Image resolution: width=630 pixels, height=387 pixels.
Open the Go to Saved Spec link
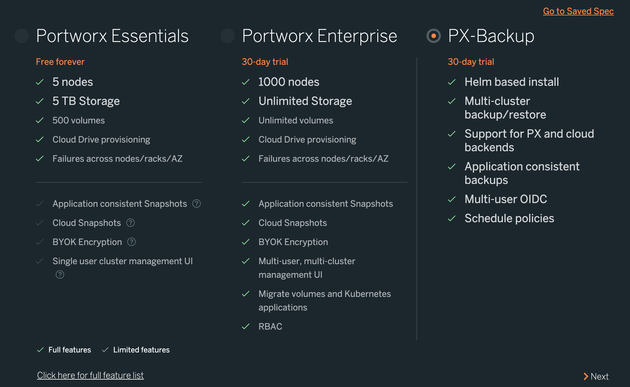coord(578,11)
